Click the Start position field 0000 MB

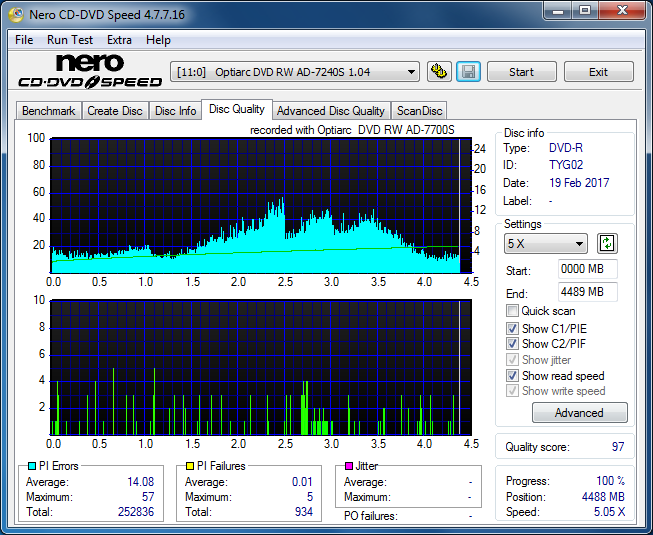coord(587,269)
